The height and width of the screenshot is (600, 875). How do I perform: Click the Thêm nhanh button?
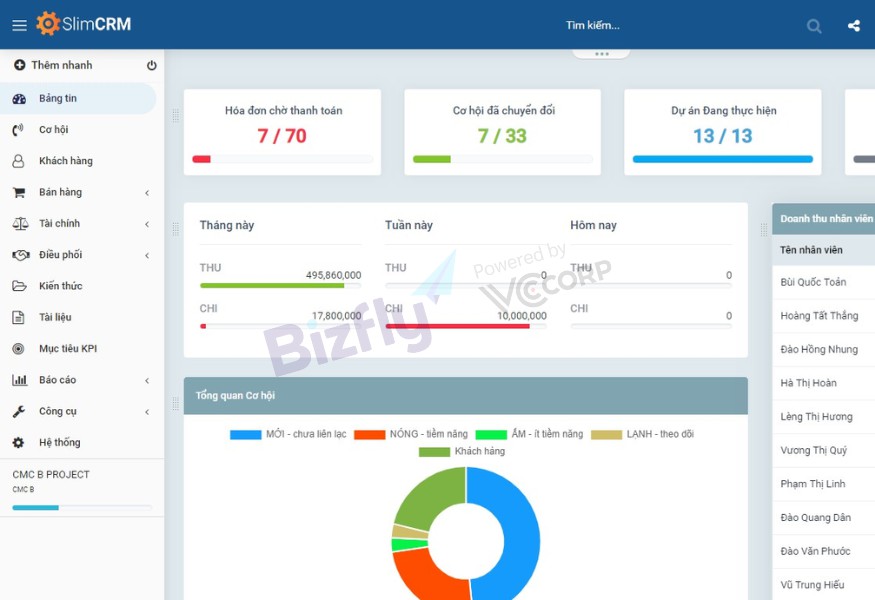tap(60, 66)
